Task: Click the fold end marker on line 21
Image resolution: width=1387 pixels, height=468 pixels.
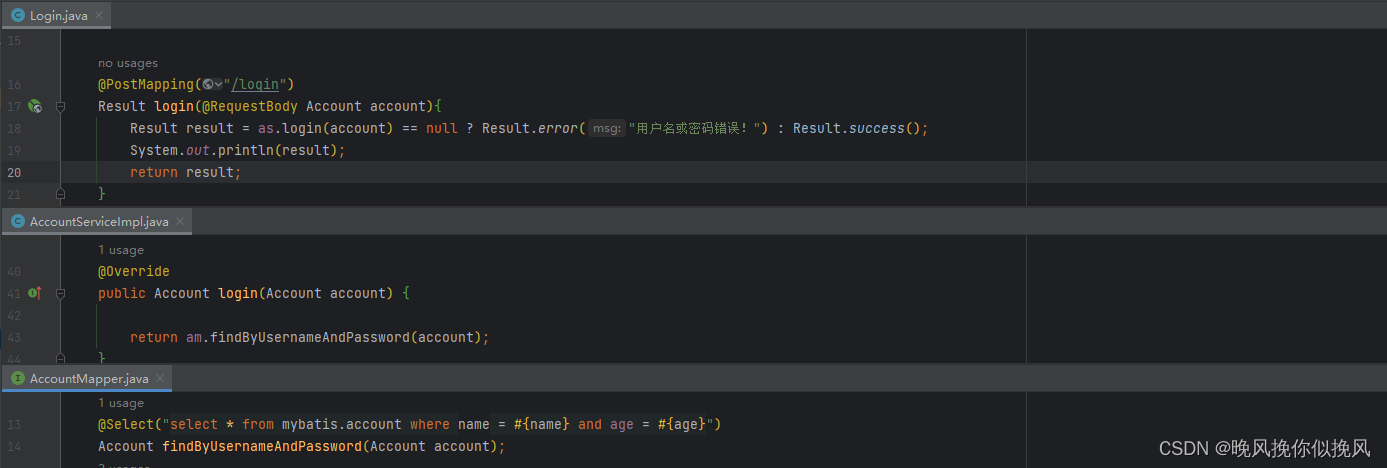Action: tap(61, 193)
